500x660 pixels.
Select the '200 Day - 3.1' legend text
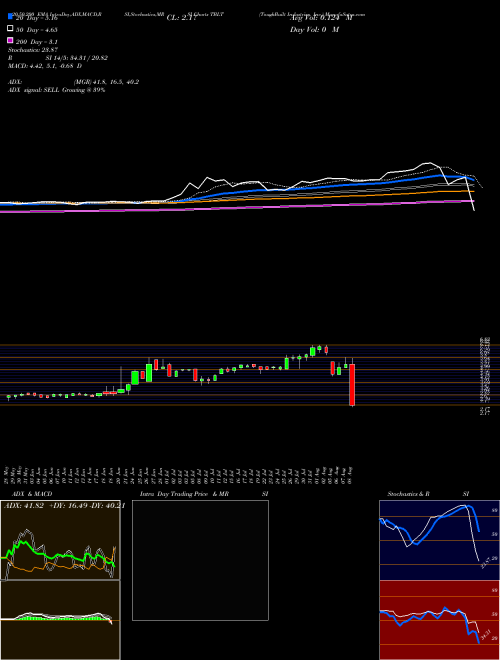[37, 42]
